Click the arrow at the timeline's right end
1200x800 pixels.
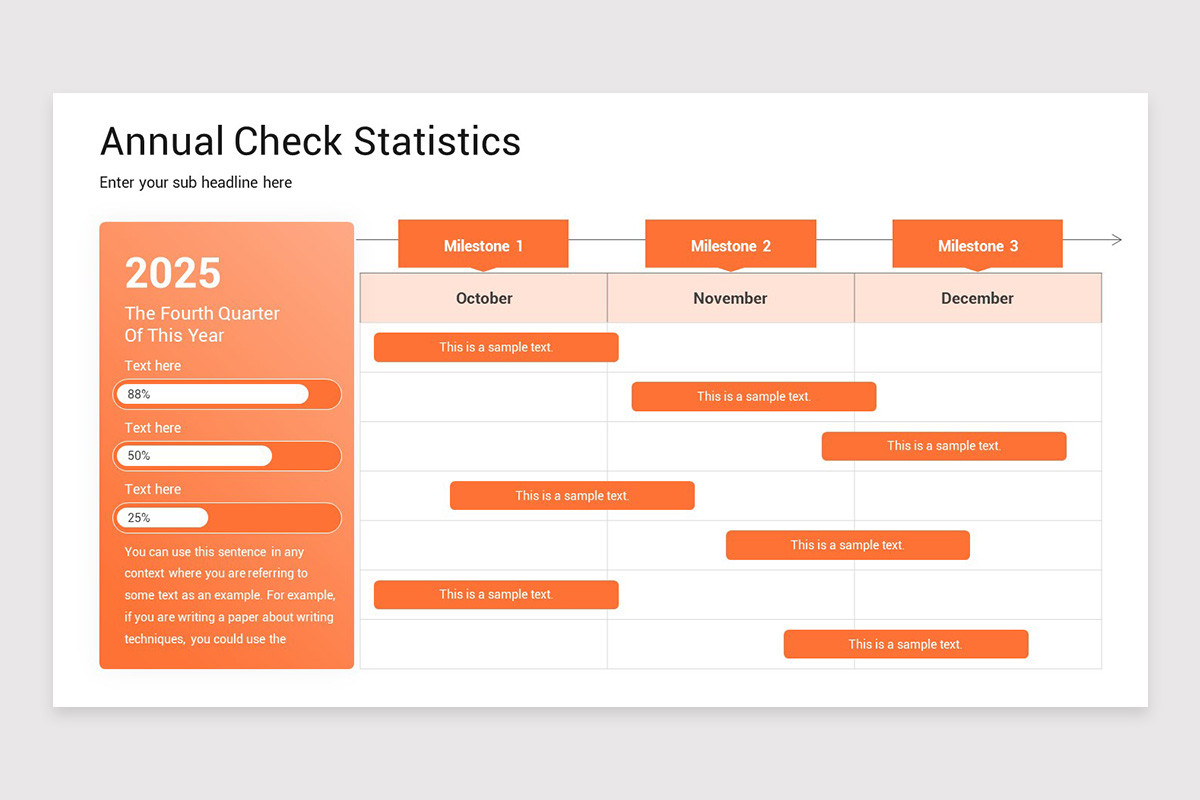click(1113, 239)
